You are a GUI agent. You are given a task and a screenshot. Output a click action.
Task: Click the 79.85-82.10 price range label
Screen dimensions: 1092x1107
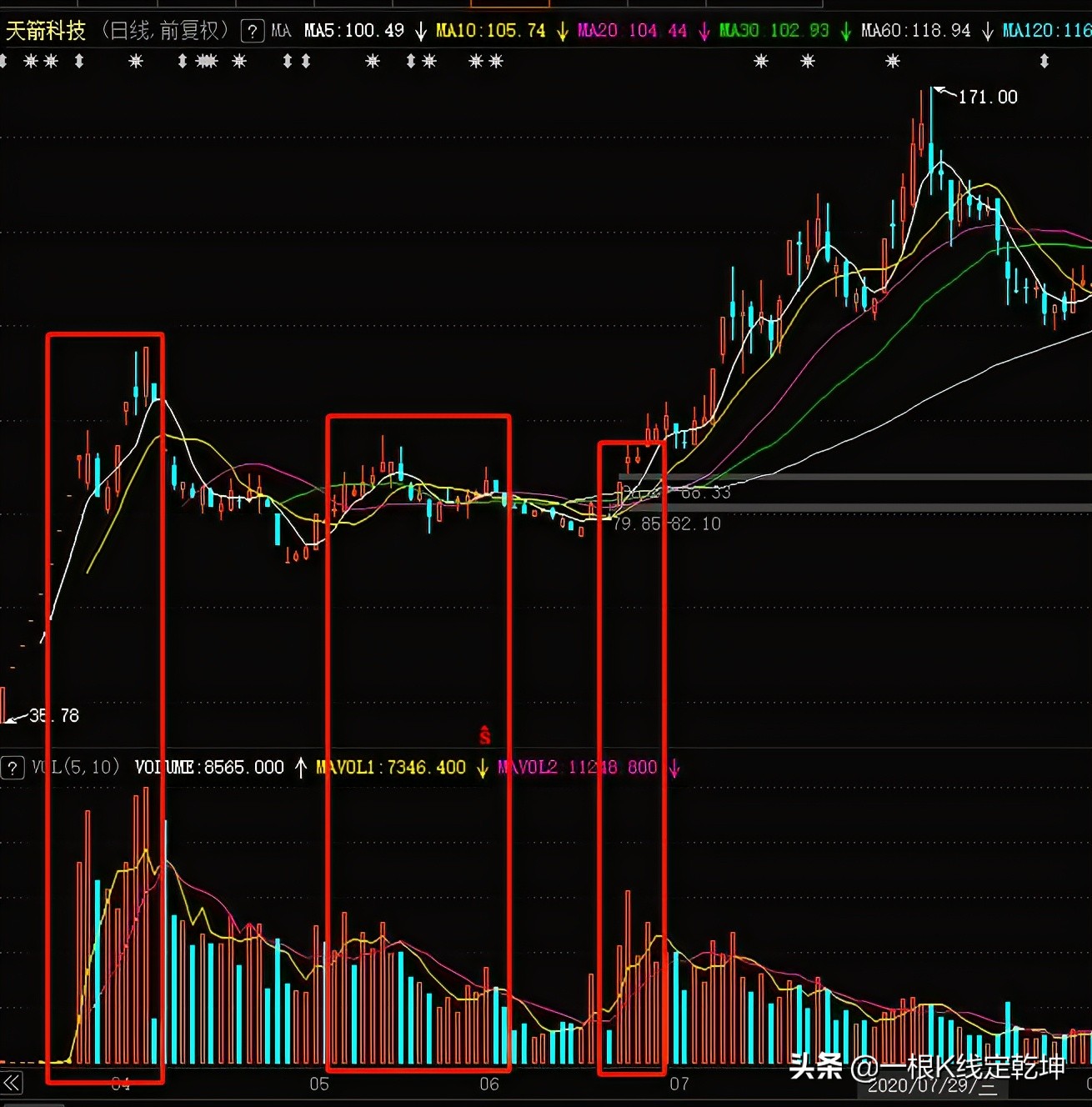pos(667,523)
